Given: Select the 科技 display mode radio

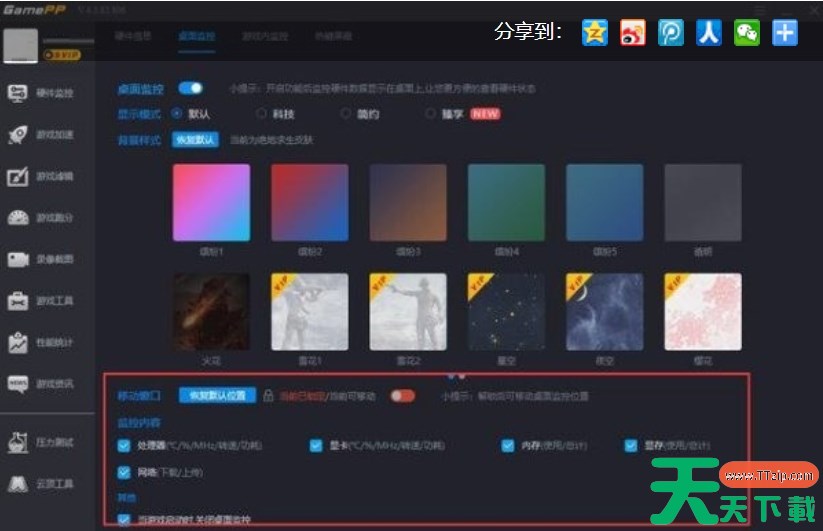Looking at the screenshot, I should (261, 113).
